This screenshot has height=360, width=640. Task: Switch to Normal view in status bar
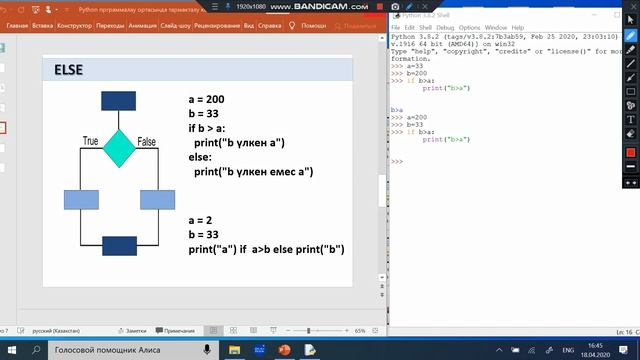pyautogui.click(x=213, y=331)
